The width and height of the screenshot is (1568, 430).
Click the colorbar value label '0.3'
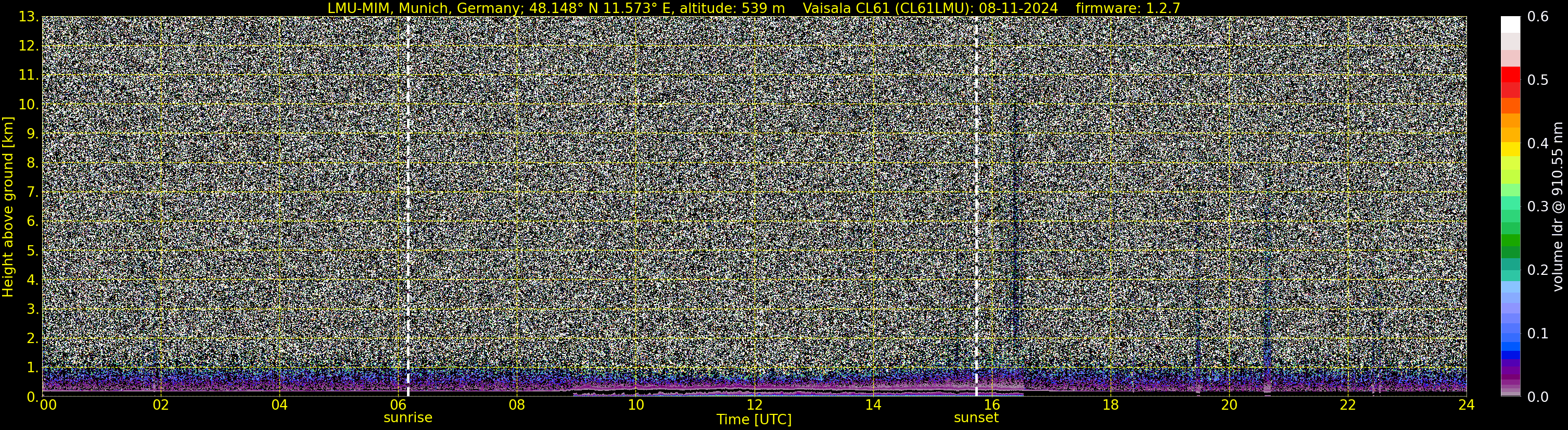1538,207
